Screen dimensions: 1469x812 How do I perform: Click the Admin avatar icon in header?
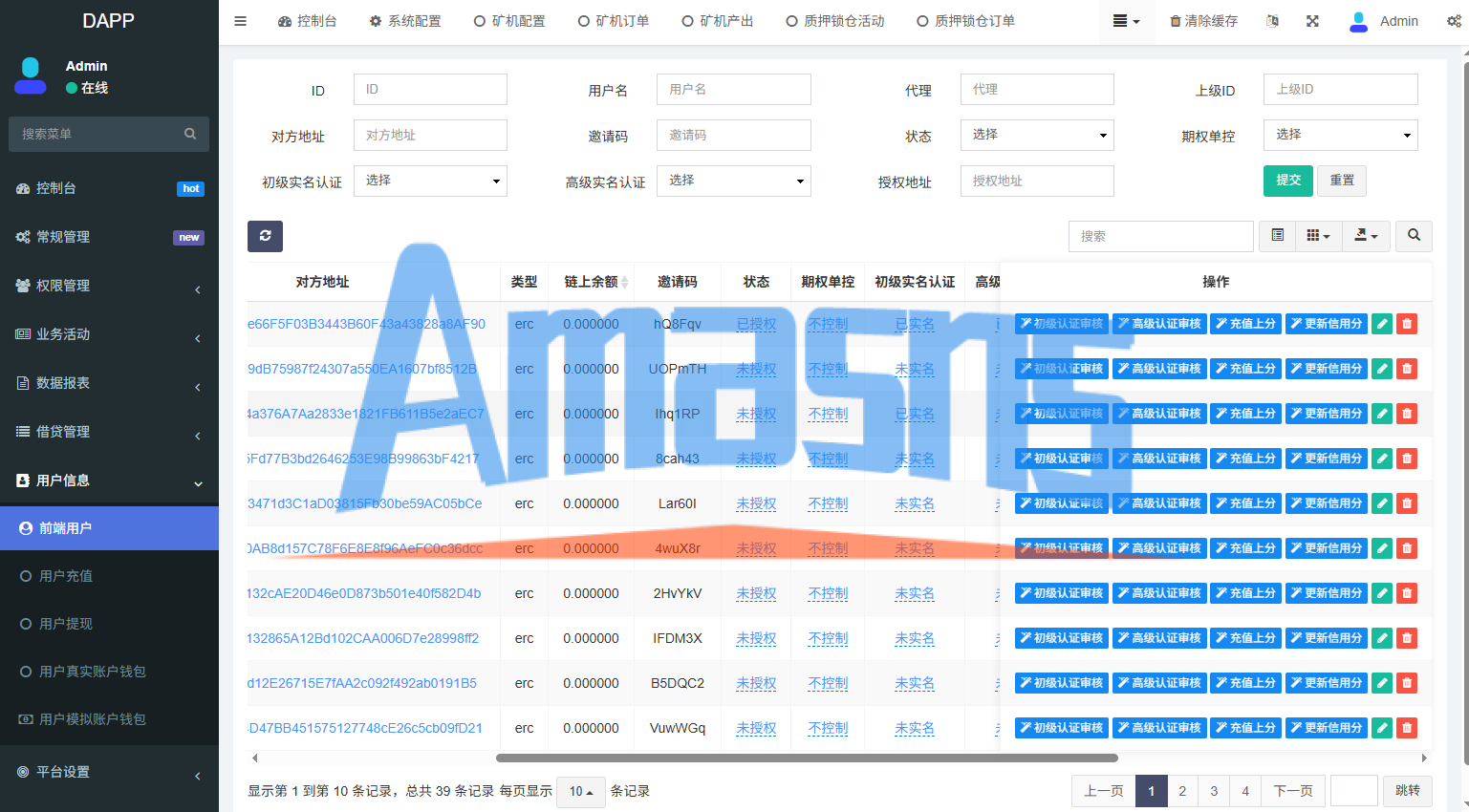[1358, 21]
